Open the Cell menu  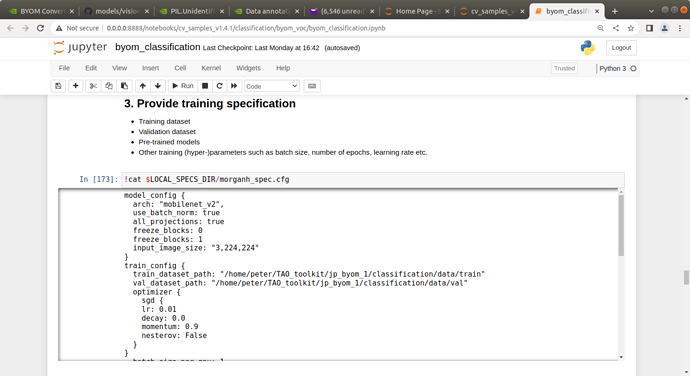(x=180, y=68)
